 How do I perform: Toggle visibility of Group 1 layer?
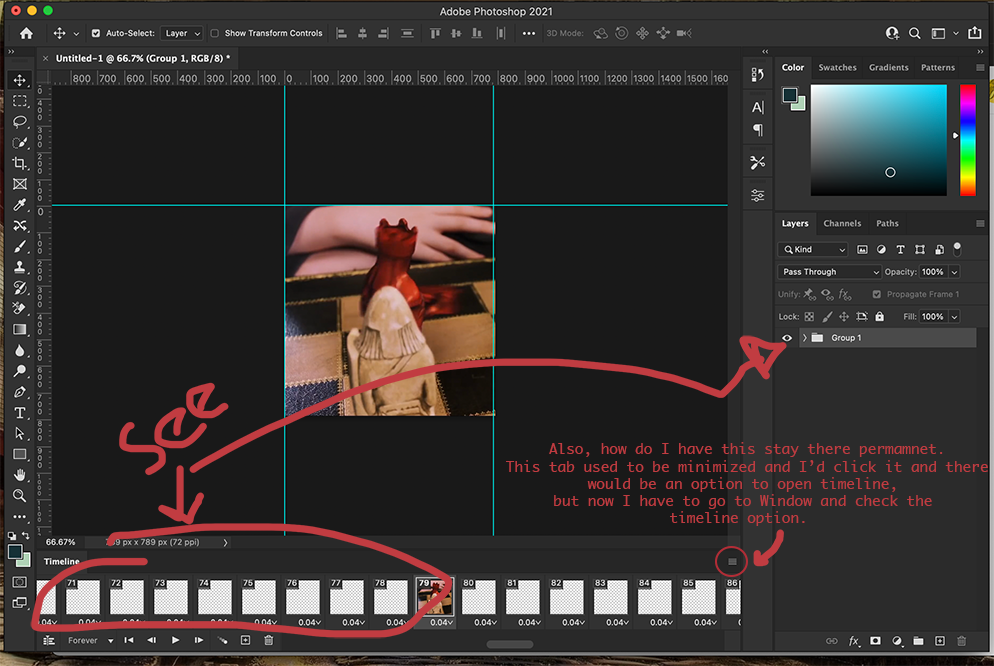[789, 337]
